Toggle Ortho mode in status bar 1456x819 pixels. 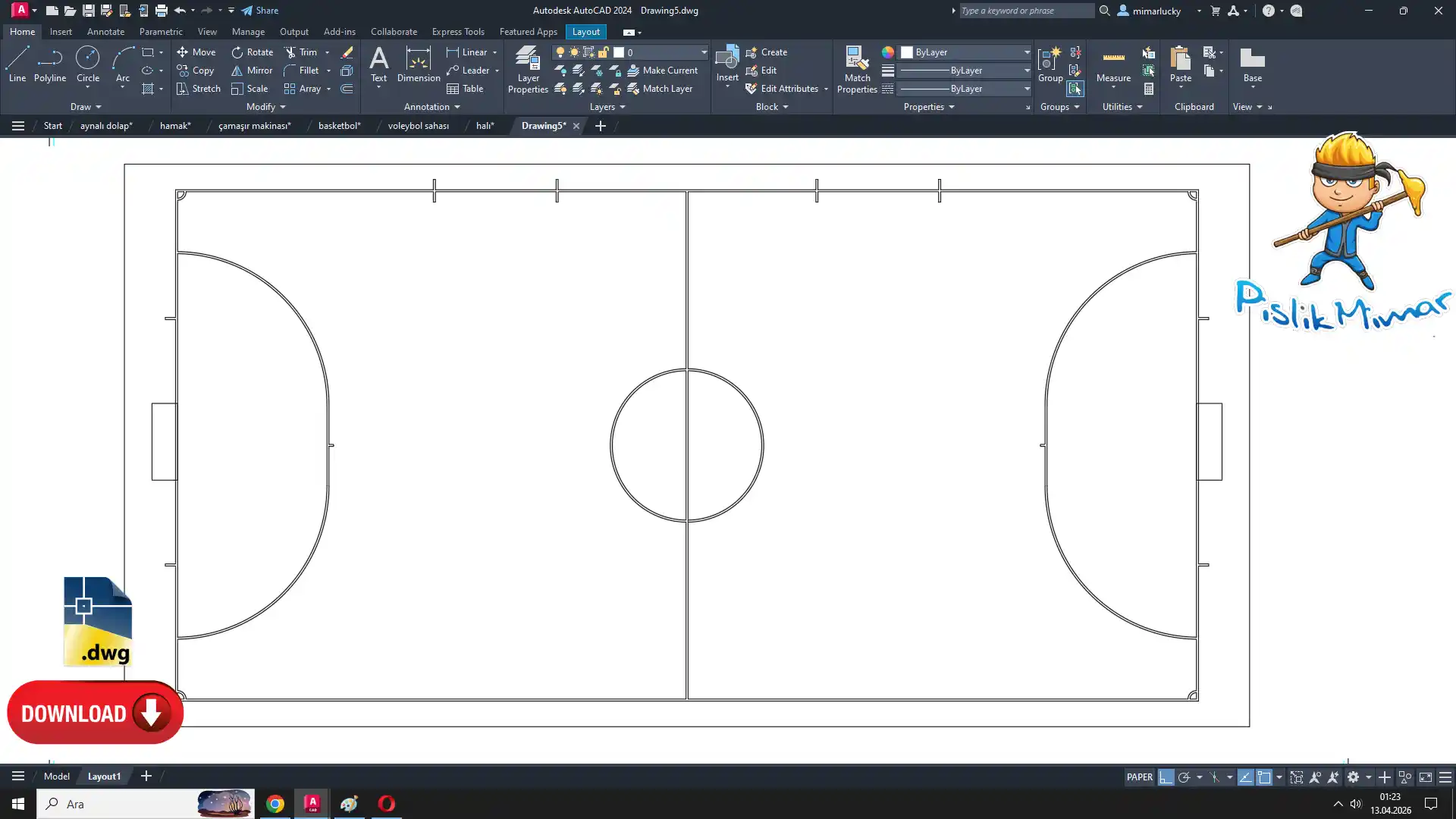point(1166,777)
